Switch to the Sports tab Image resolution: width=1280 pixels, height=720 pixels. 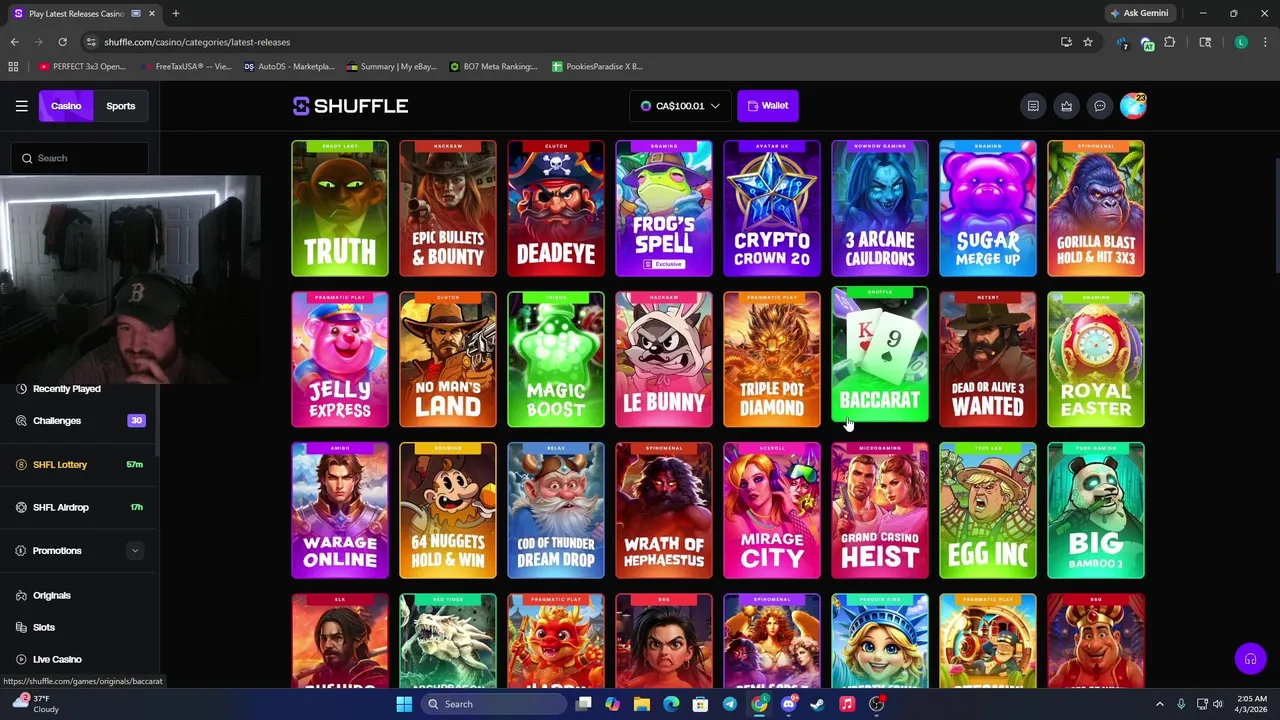[121, 106]
